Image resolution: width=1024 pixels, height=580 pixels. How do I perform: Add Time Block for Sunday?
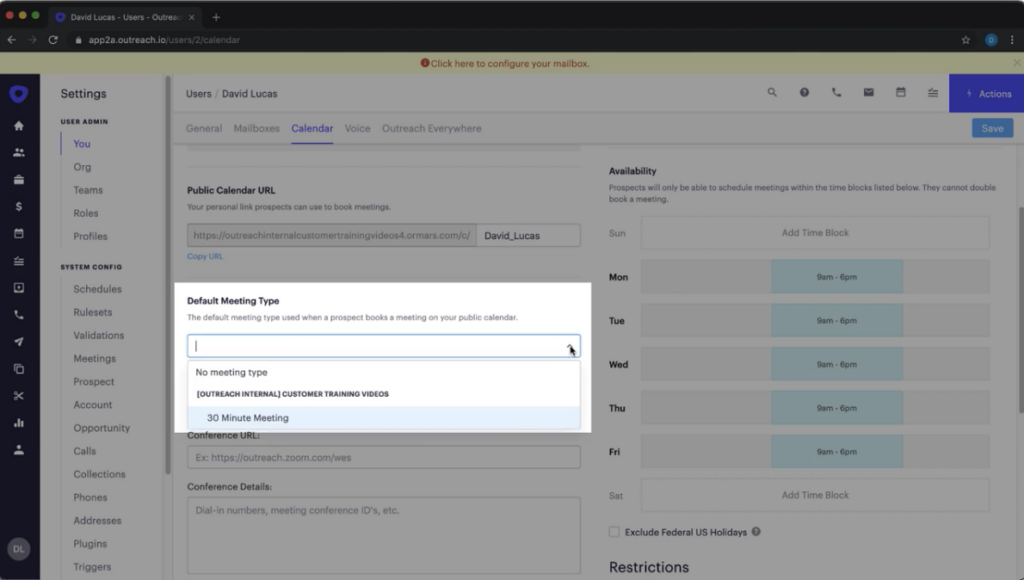click(815, 233)
